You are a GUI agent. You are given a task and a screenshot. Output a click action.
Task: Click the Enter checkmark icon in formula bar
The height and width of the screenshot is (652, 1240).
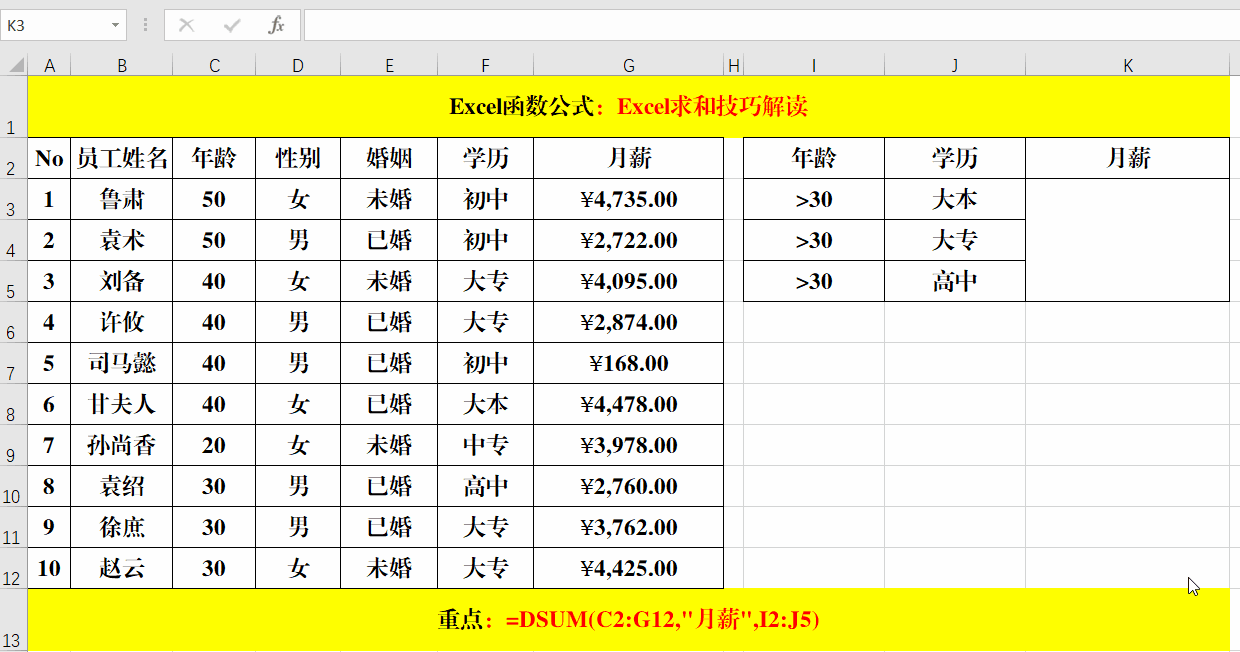click(233, 25)
